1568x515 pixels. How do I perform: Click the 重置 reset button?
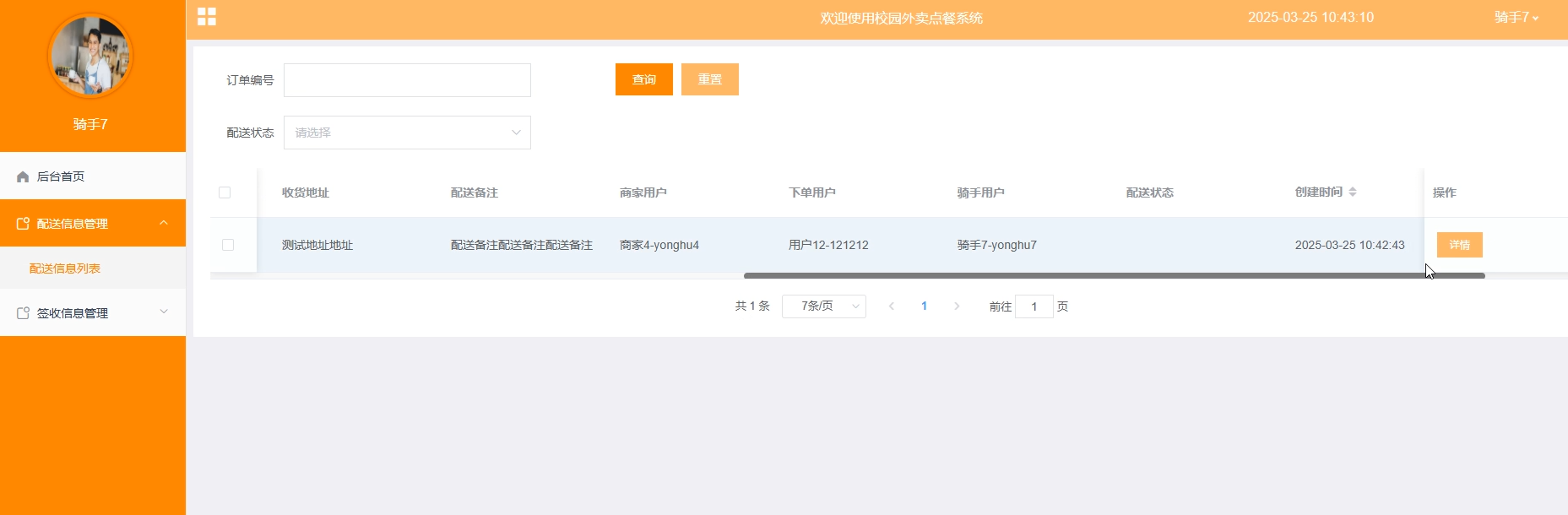710,79
